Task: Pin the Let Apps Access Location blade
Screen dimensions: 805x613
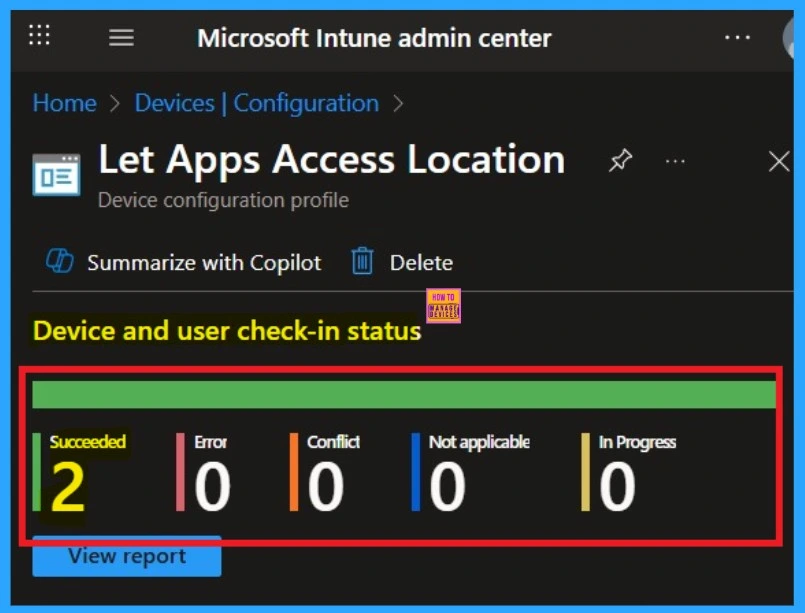Action: 620,161
